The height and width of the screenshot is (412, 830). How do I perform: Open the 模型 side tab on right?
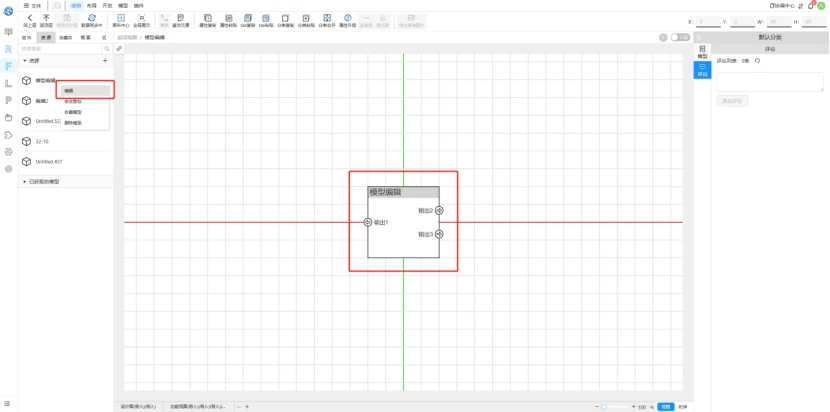pos(702,52)
